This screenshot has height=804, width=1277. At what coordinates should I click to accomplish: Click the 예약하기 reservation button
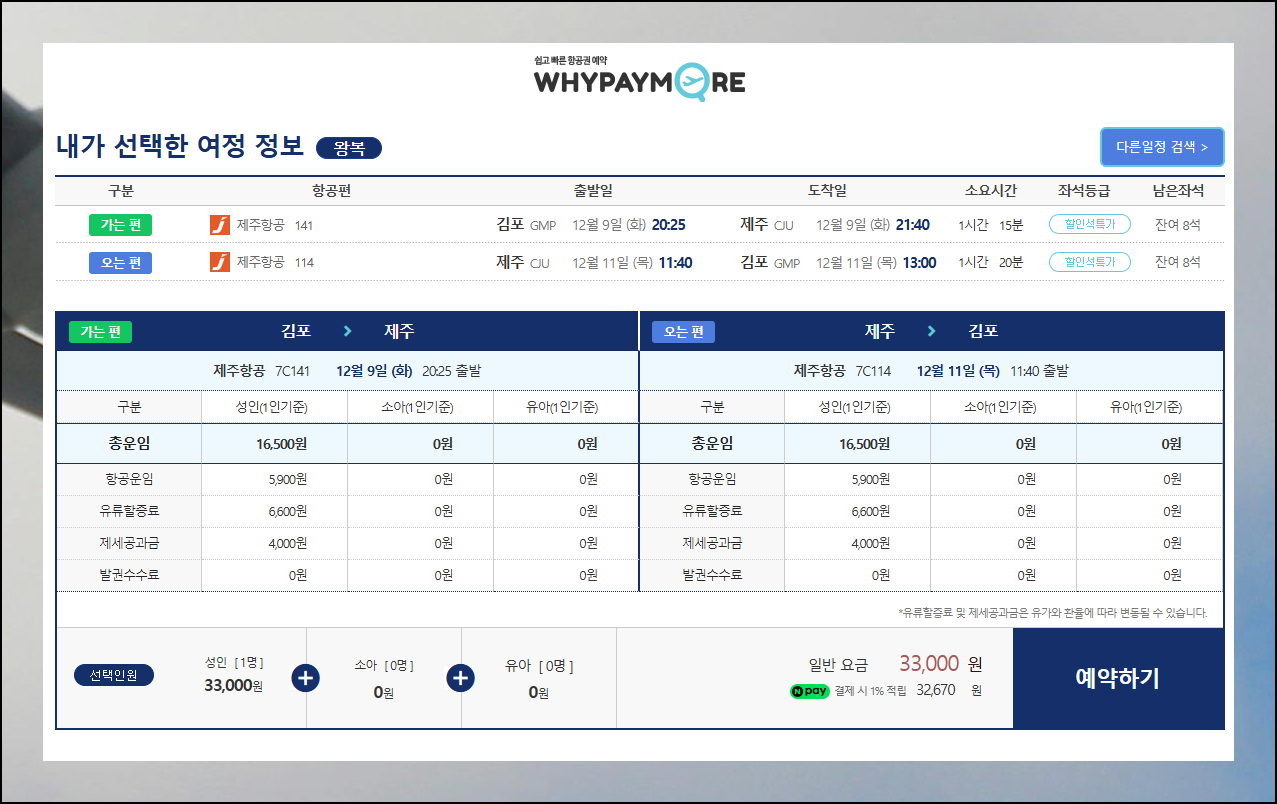point(1118,678)
